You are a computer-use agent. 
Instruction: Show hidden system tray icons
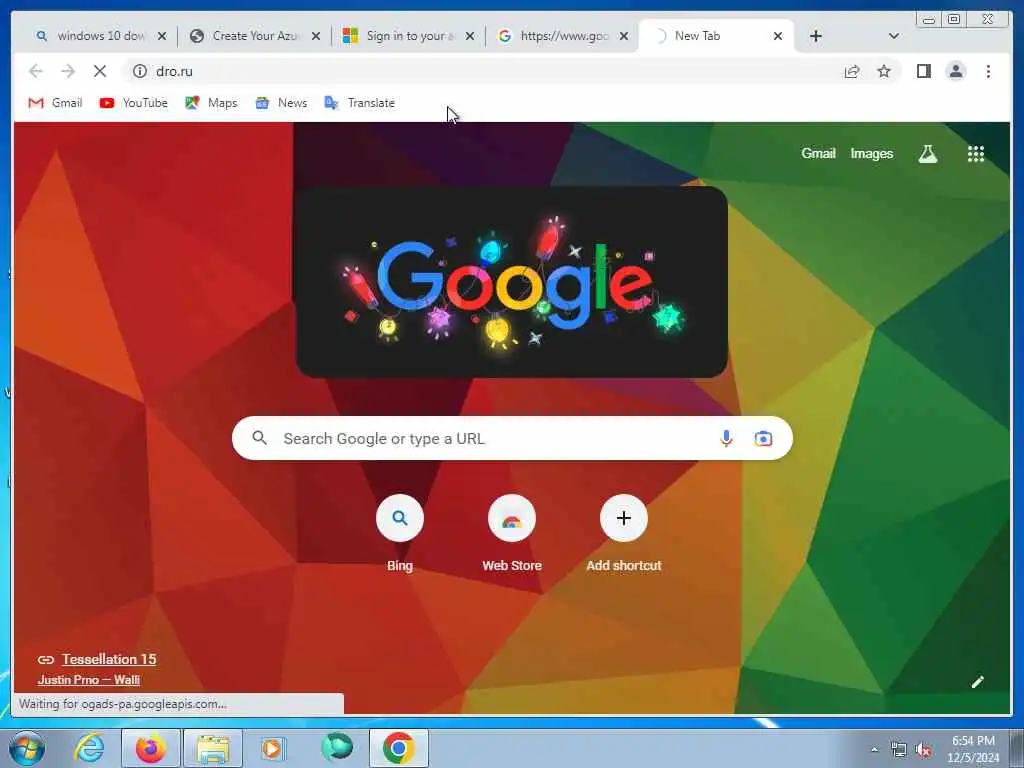874,750
